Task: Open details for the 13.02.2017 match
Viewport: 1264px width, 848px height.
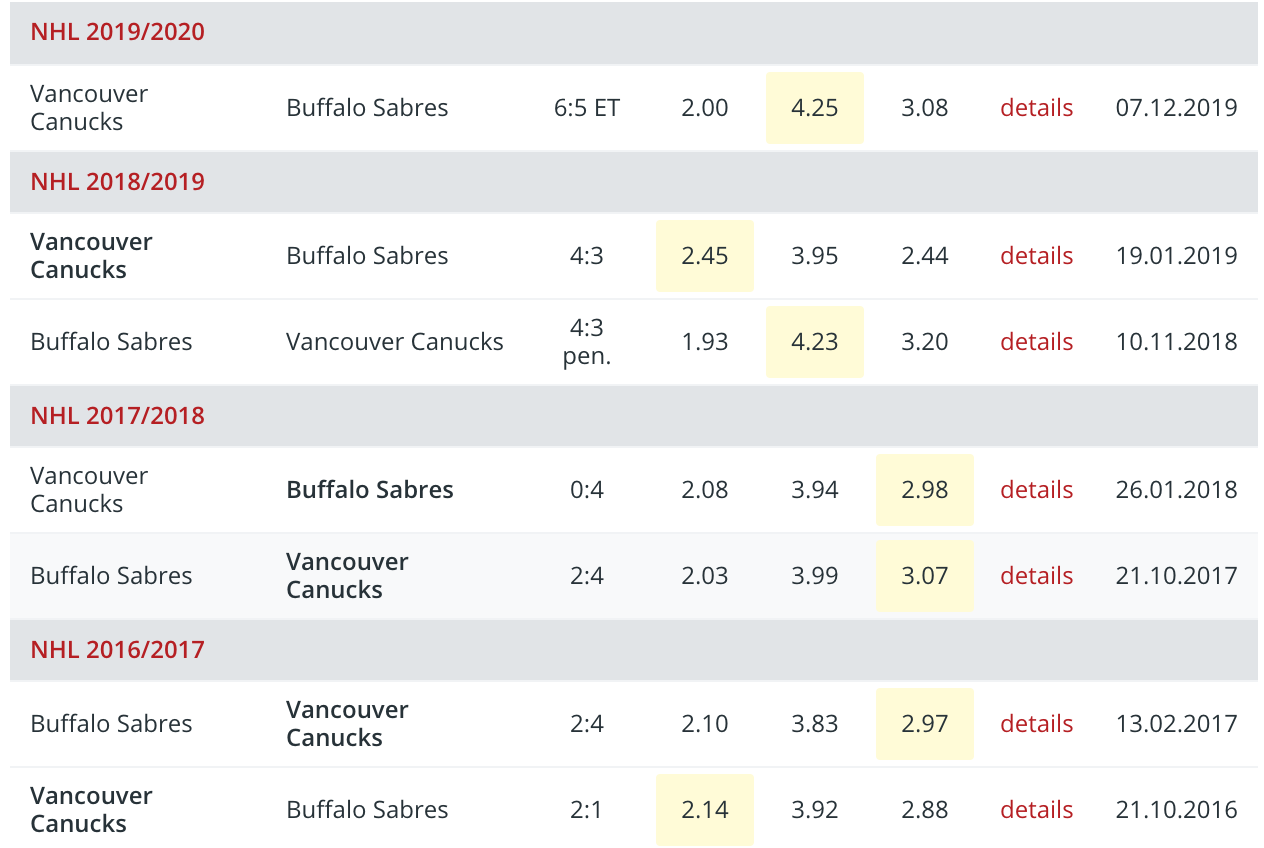Action: point(1036,724)
